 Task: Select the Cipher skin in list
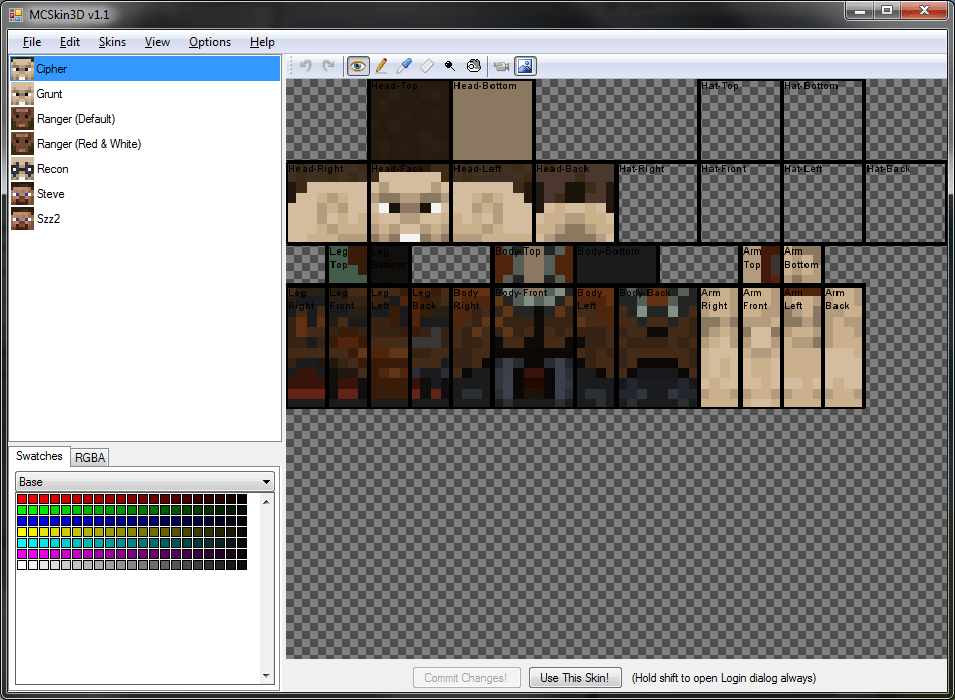[145, 69]
